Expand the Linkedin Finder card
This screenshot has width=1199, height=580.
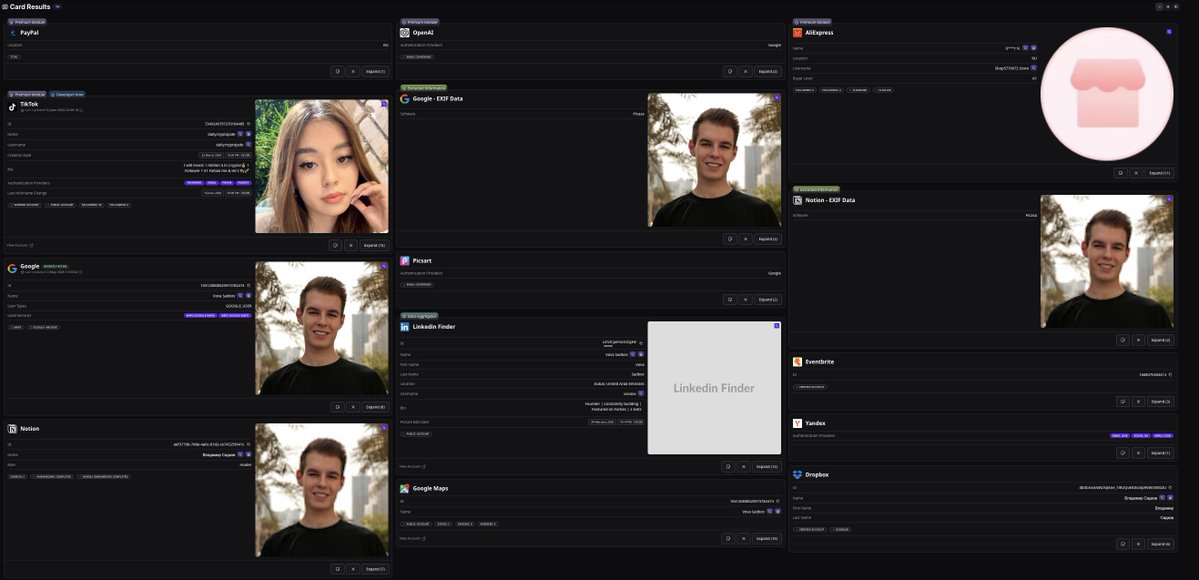click(x=767, y=466)
